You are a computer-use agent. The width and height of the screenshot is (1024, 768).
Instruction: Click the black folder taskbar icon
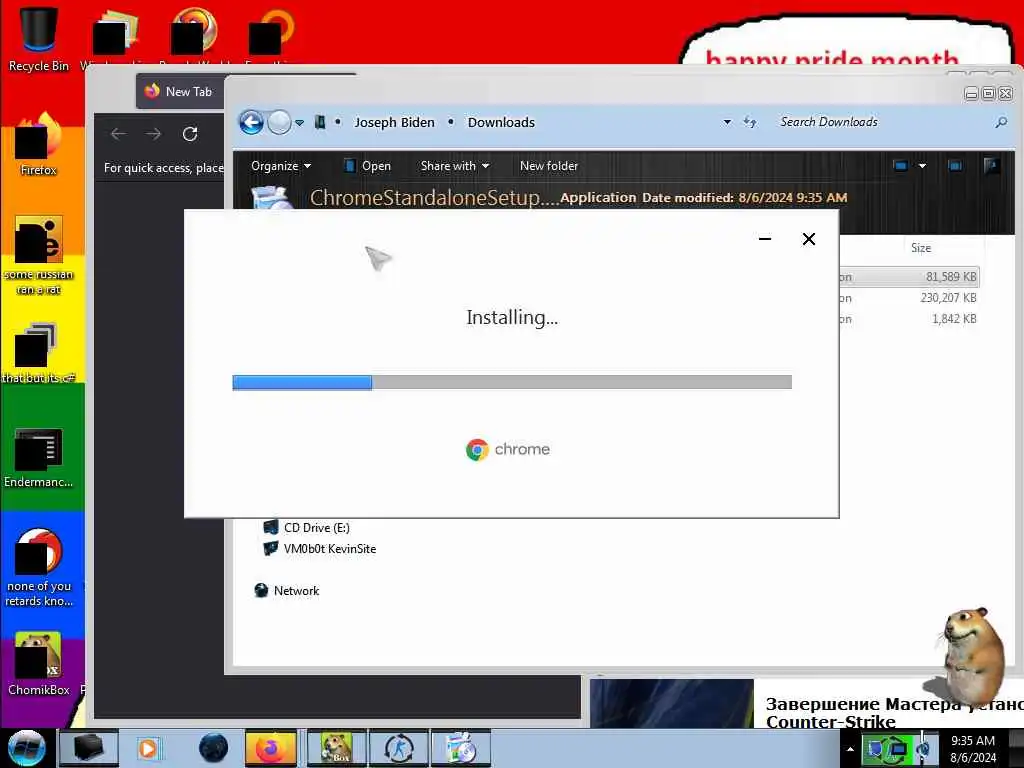pos(88,748)
